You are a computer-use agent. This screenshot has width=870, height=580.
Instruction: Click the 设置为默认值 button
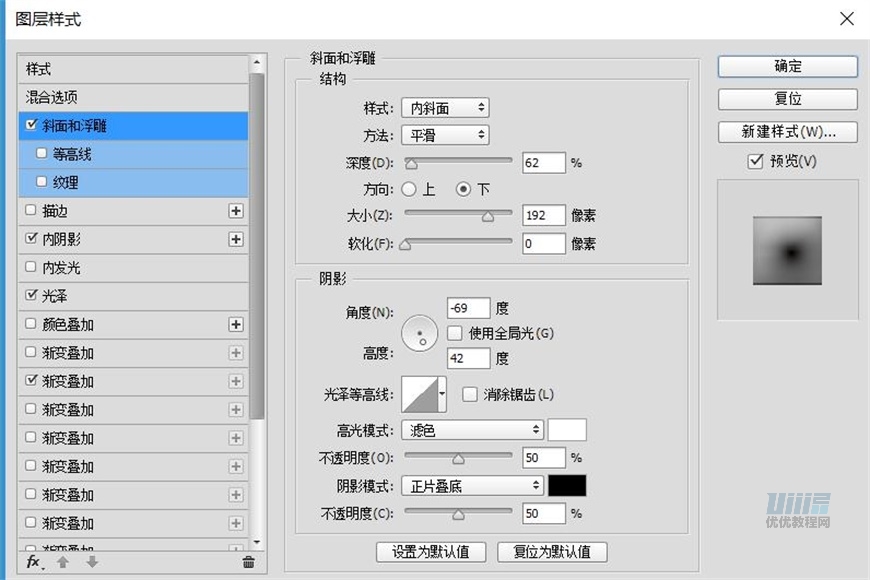pyautogui.click(x=431, y=552)
